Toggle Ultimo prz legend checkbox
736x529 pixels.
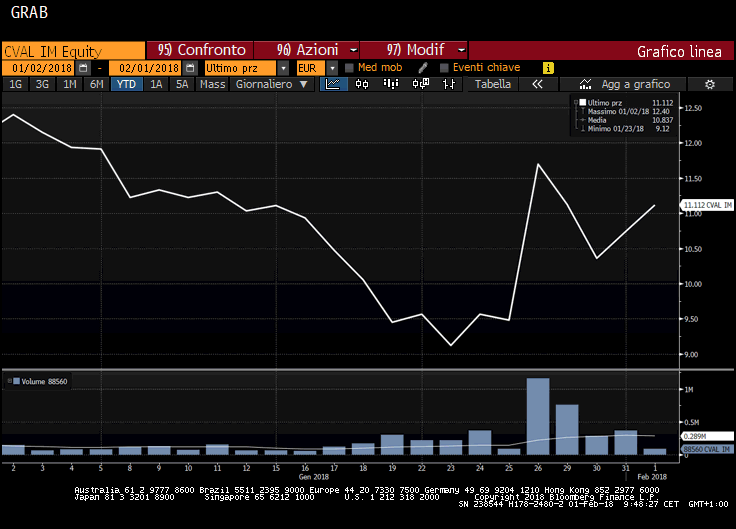tap(583, 102)
